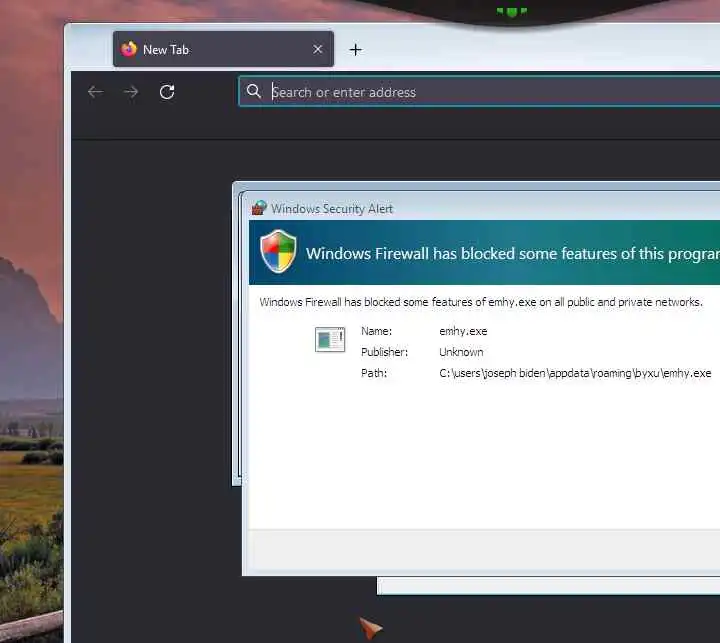
Task: Focus the Search or enter address field
Action: pos(479,92)
